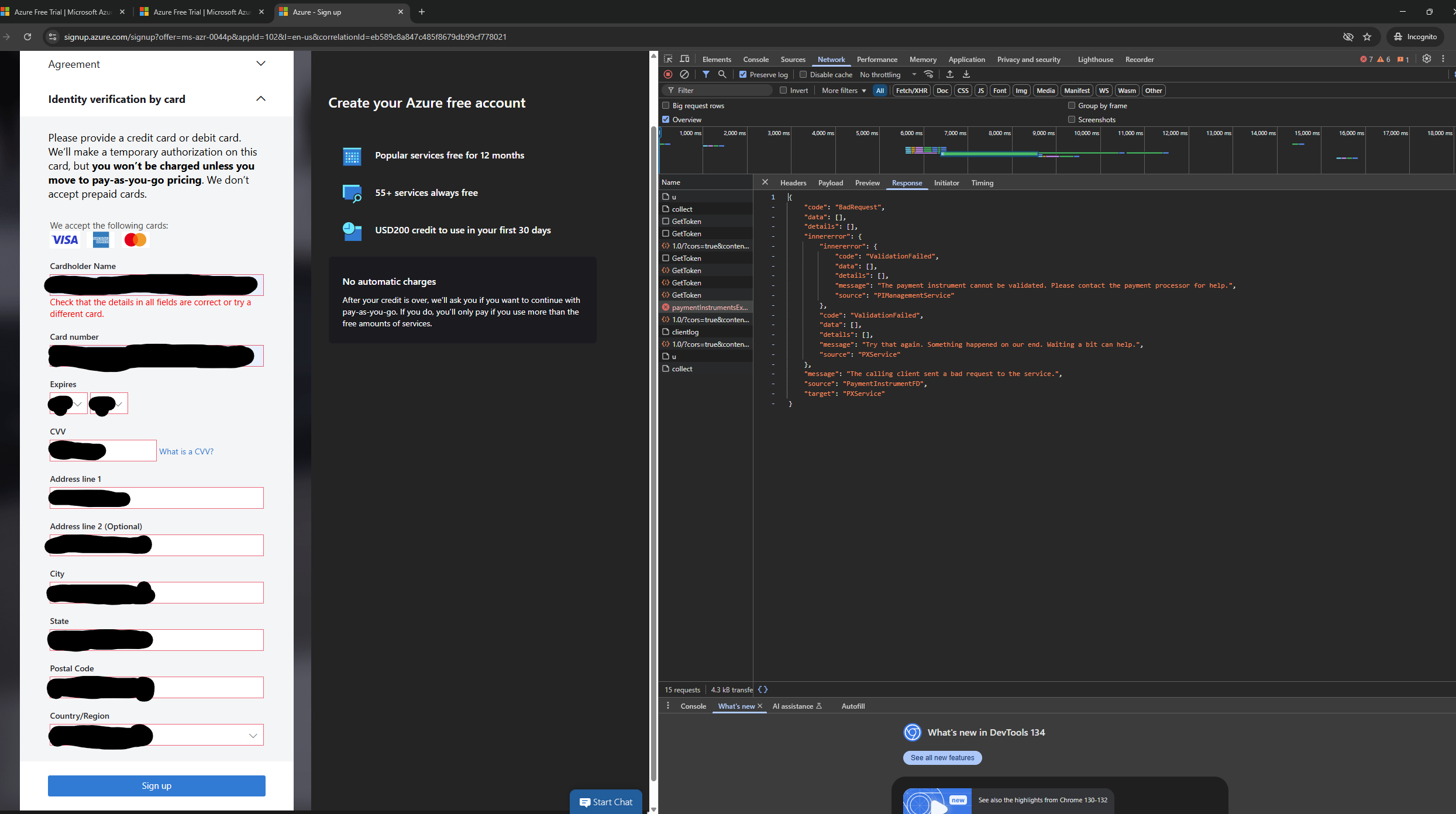Screen dimensions: 1456x814
Task: Close the What's new drawer tab
Action: 760,706
